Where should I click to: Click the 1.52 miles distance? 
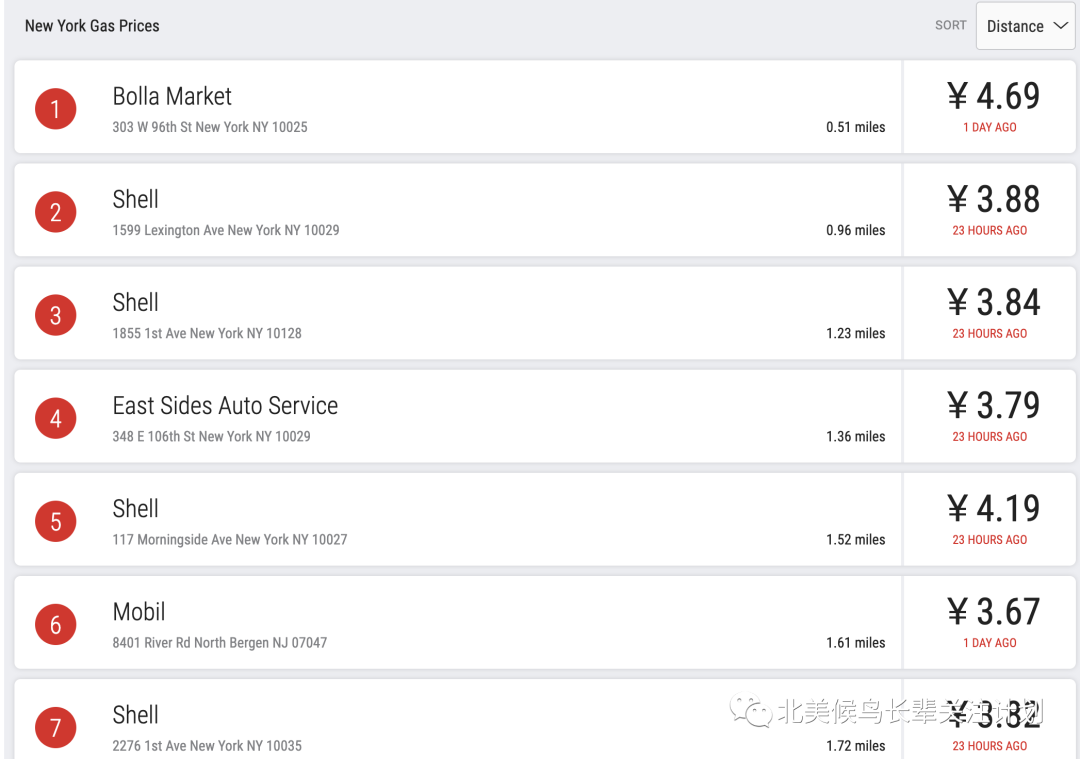click(855, 539)
